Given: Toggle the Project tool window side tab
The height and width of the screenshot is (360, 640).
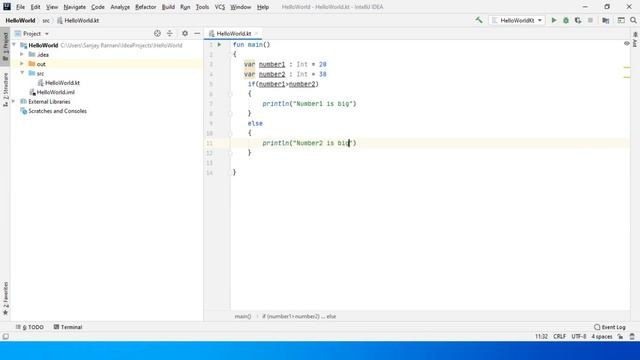Looking at the screenshot, I should click(x=5, y=46).
